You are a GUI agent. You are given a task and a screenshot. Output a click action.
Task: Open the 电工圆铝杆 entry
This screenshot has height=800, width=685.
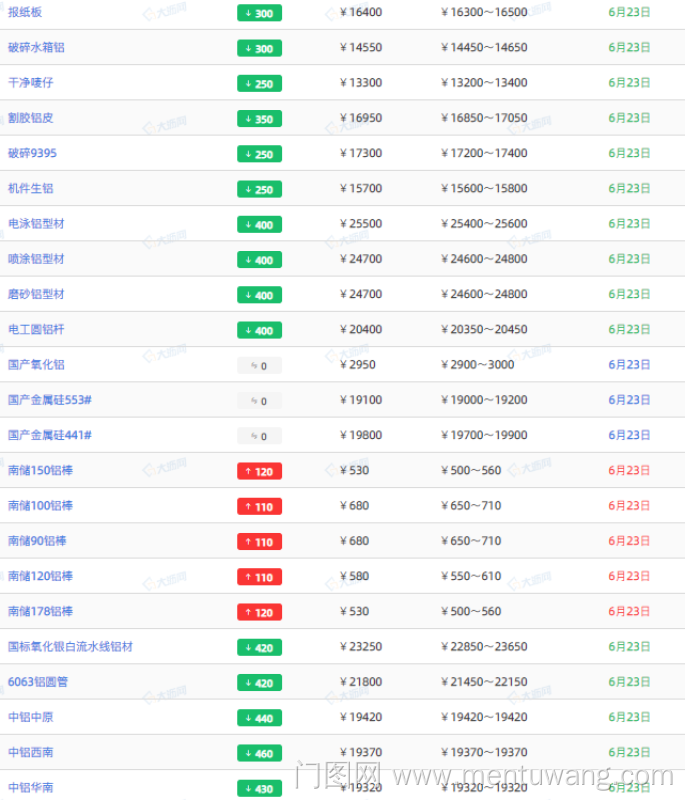36,329
